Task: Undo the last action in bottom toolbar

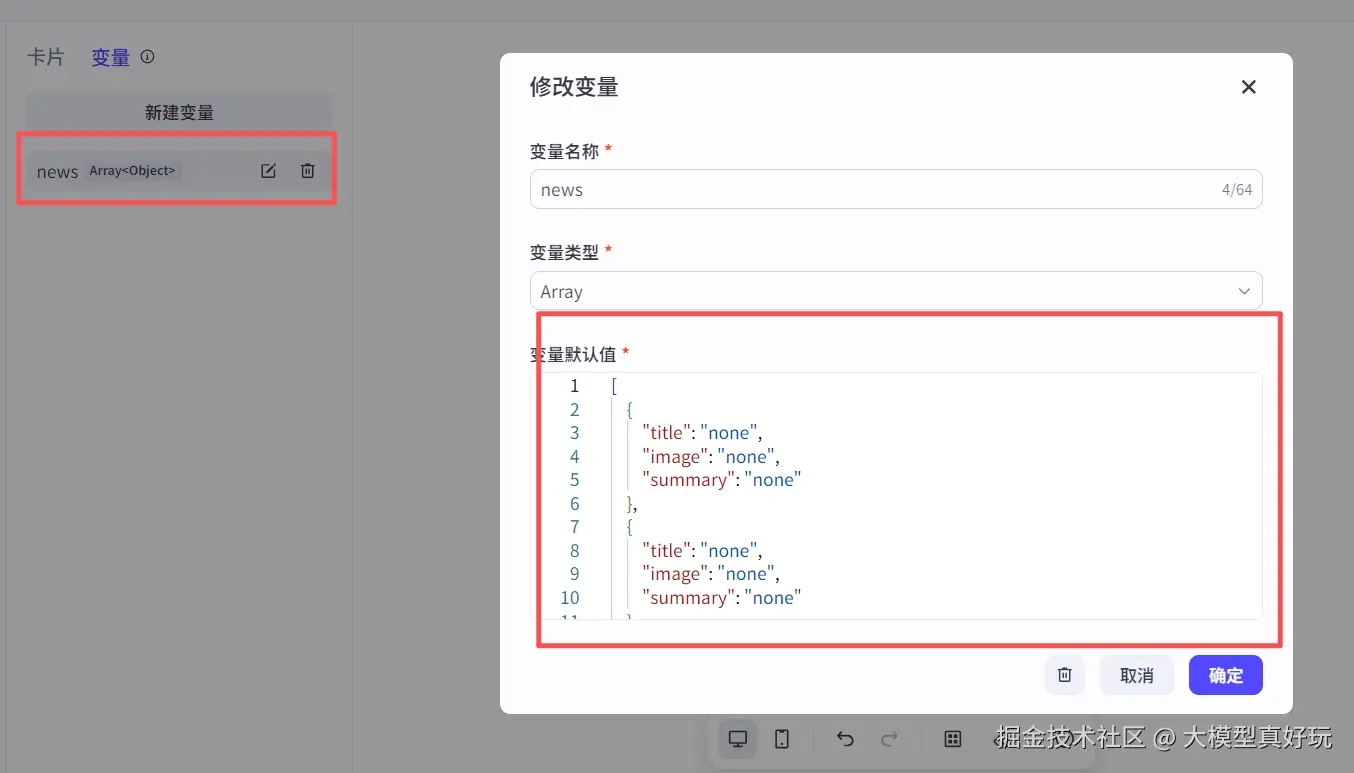Action: tap(845, 739)
